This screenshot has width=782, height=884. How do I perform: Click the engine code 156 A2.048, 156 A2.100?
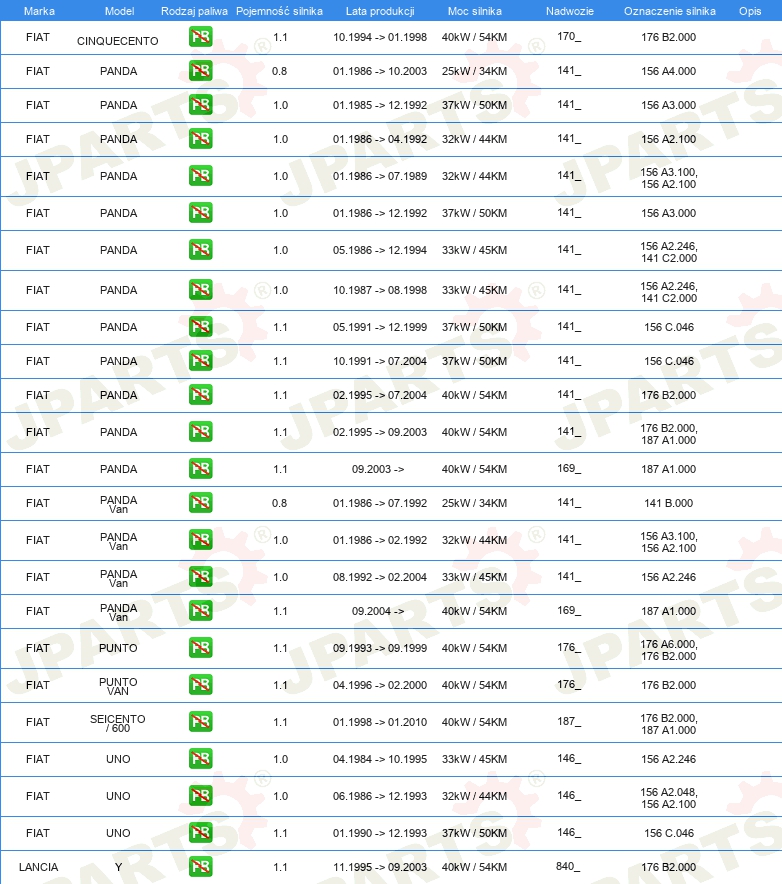[669, 798]
